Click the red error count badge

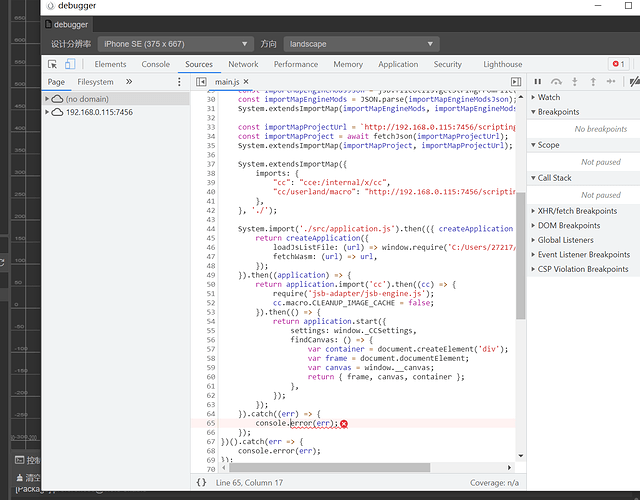(618, 64)
